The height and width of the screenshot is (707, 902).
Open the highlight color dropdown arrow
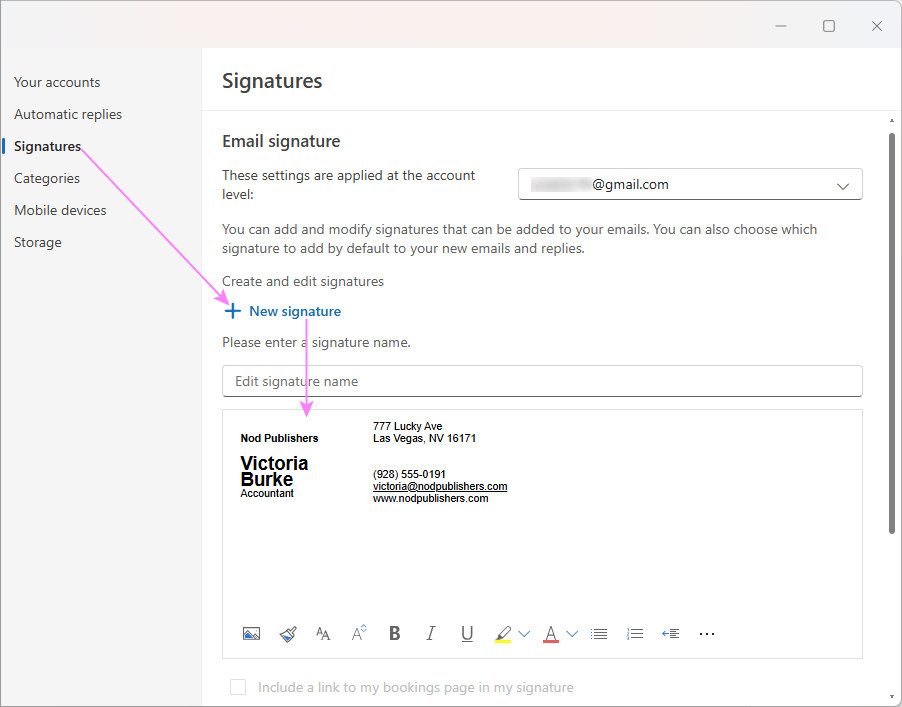pos(524,634)
